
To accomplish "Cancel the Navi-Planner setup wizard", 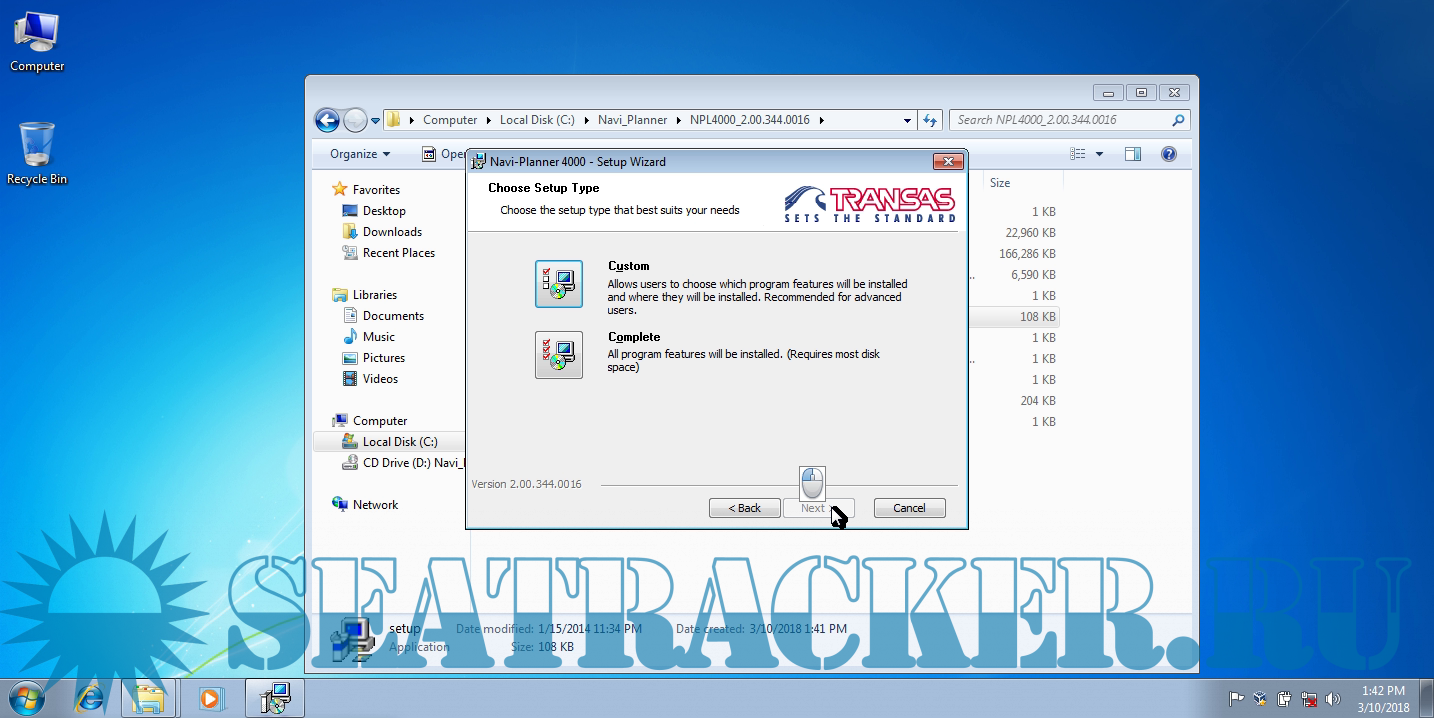I will click(908, 508).
